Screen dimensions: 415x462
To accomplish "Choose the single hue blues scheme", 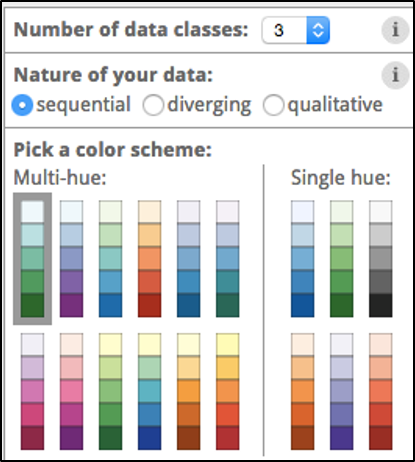I will 302,259.
